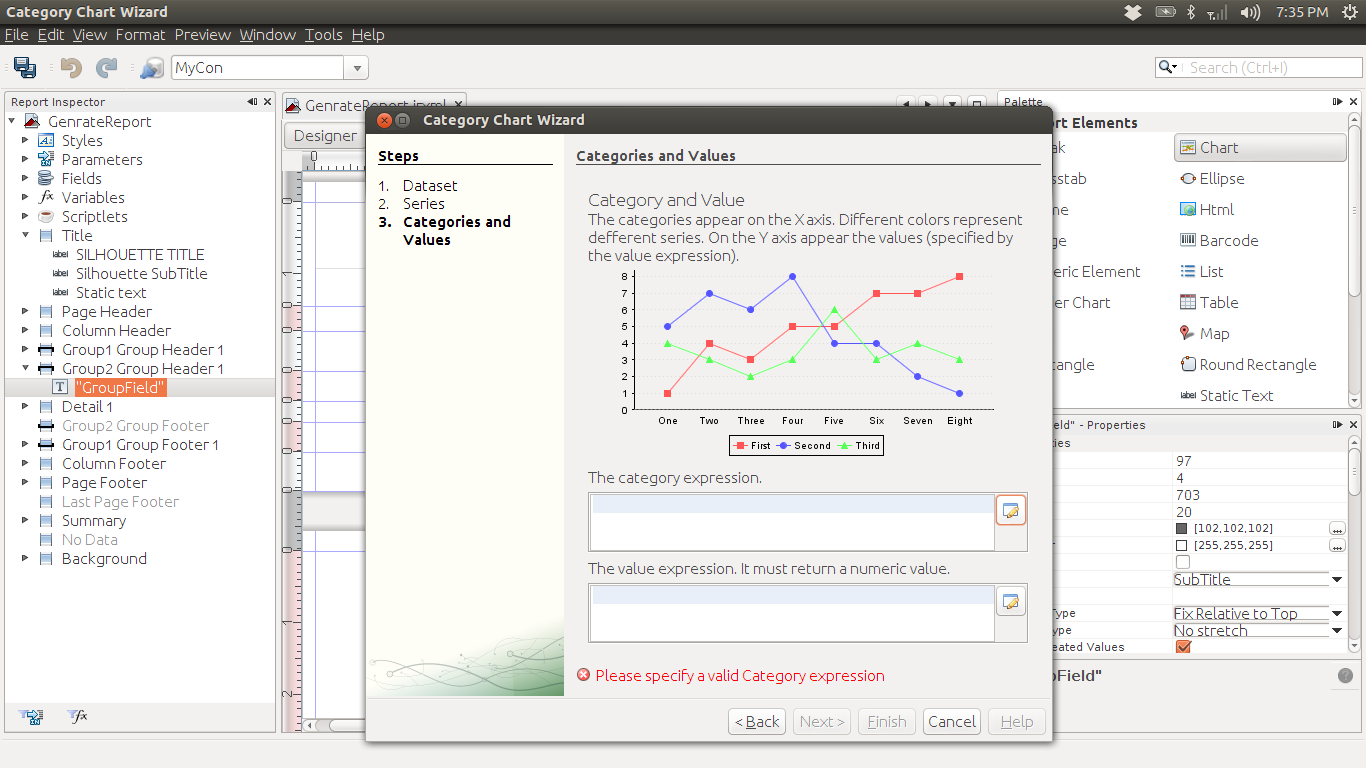Screen dimensions: 1366x768
Task: Check the transparent background checkbox in Properties
Action: click(1183, 561)
